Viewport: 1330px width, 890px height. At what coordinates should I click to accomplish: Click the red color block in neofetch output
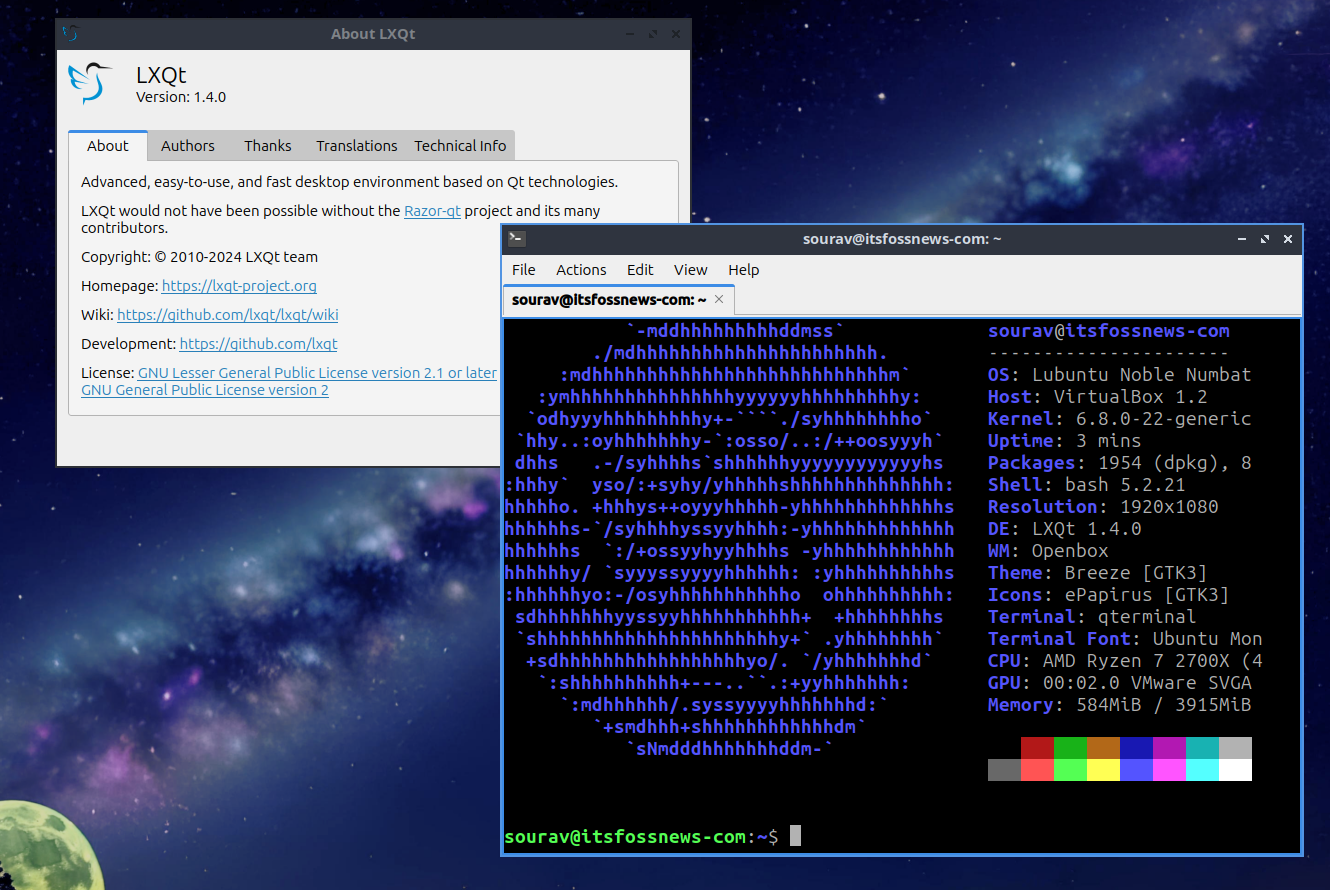point(1037,748)
